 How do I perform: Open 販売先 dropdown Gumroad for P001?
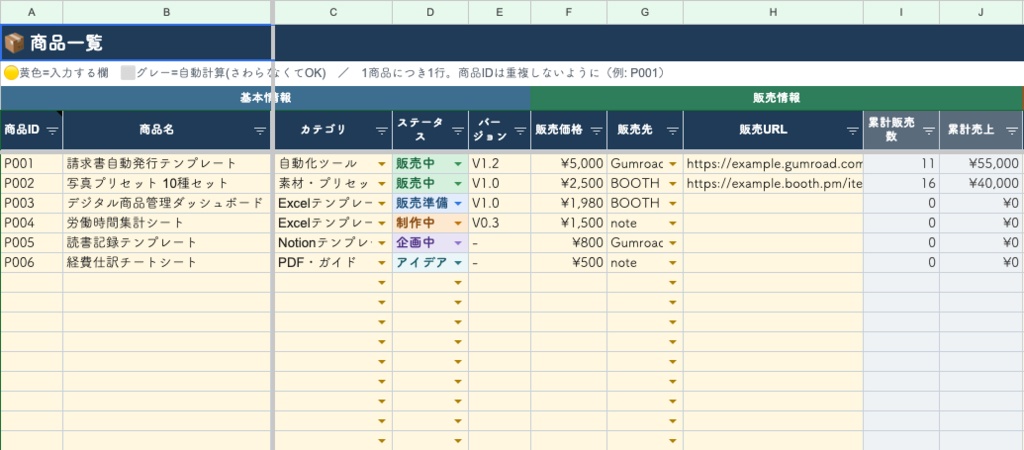(673, 163)
